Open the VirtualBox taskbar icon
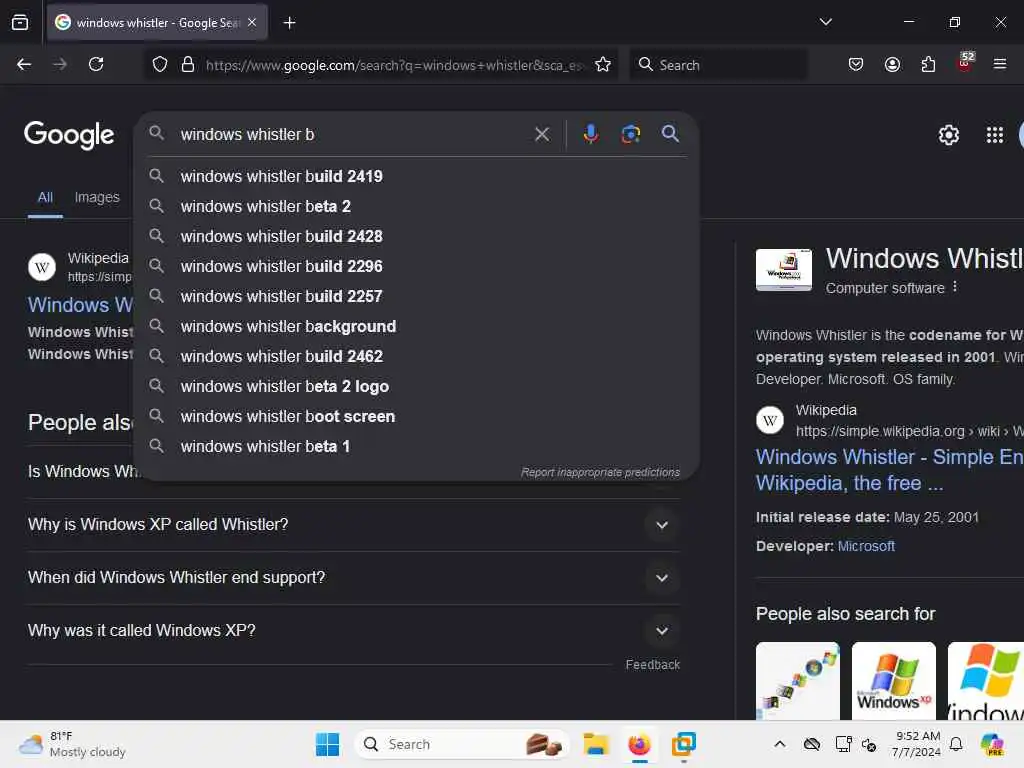Viewport: 1024px width, 768px height. (x=683, y=744)
